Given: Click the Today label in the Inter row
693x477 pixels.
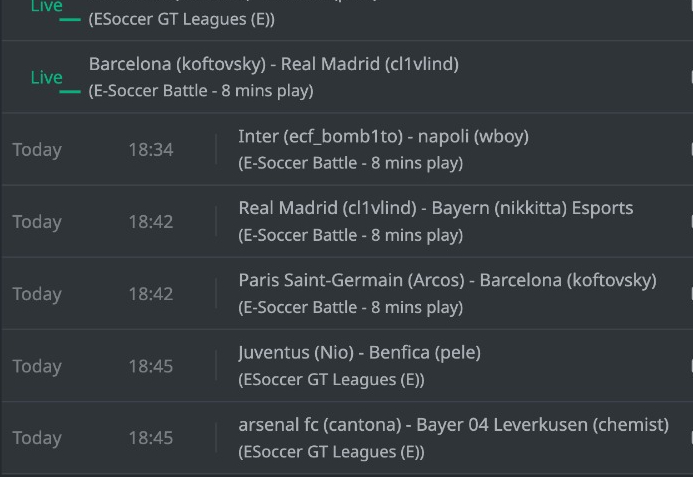Looking at the screenshot, I should (37, 150).
